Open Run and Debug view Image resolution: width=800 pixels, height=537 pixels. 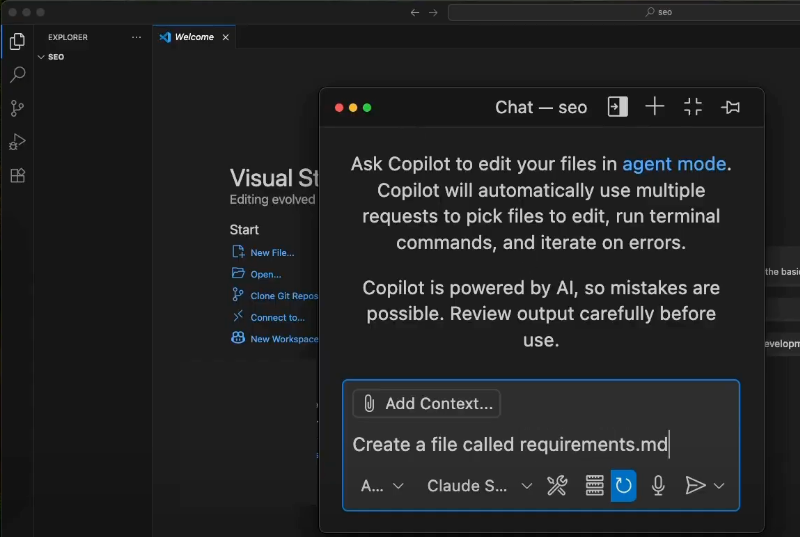(17, 142)
